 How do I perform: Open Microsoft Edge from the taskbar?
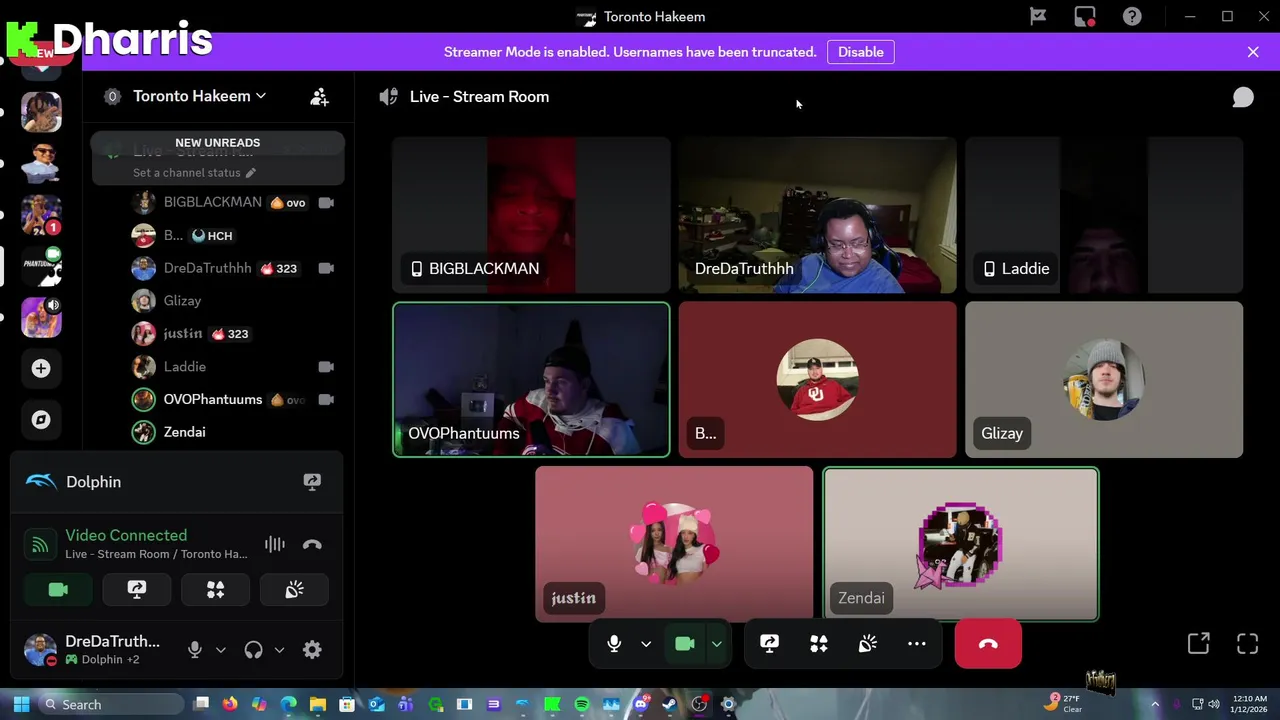(x=288, y=705)
